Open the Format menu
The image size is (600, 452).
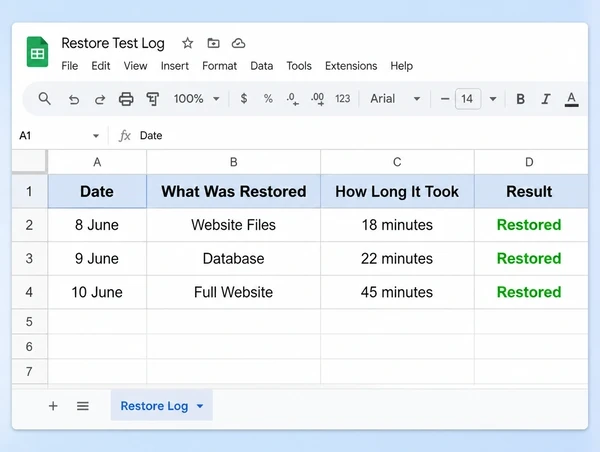(x=219, y=66)
